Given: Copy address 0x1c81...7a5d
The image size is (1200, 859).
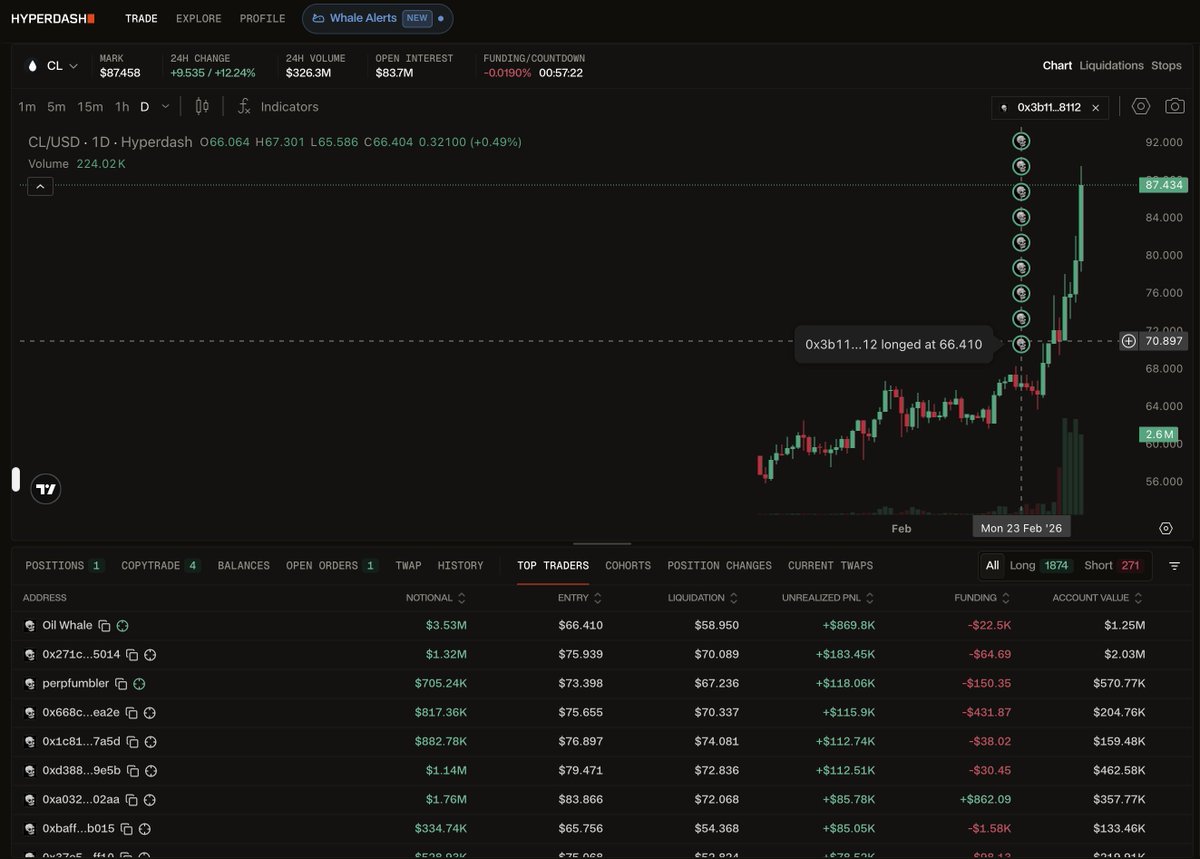Looking at the screenshot, I should pyautogui.click(x=131, y=741).
